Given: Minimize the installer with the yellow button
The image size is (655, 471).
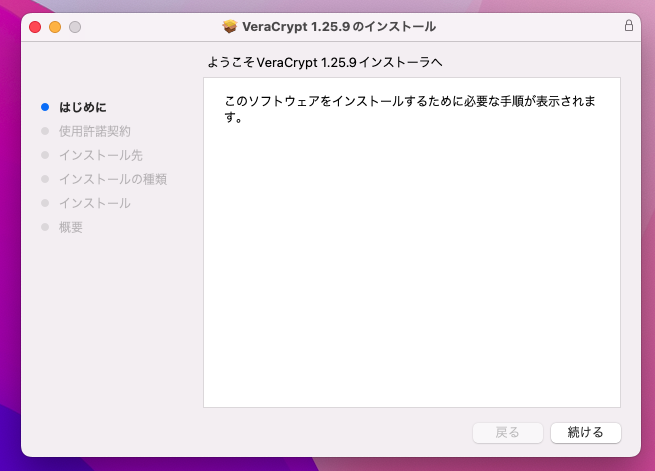Looking at the screenshot, I should pos(55,26).
